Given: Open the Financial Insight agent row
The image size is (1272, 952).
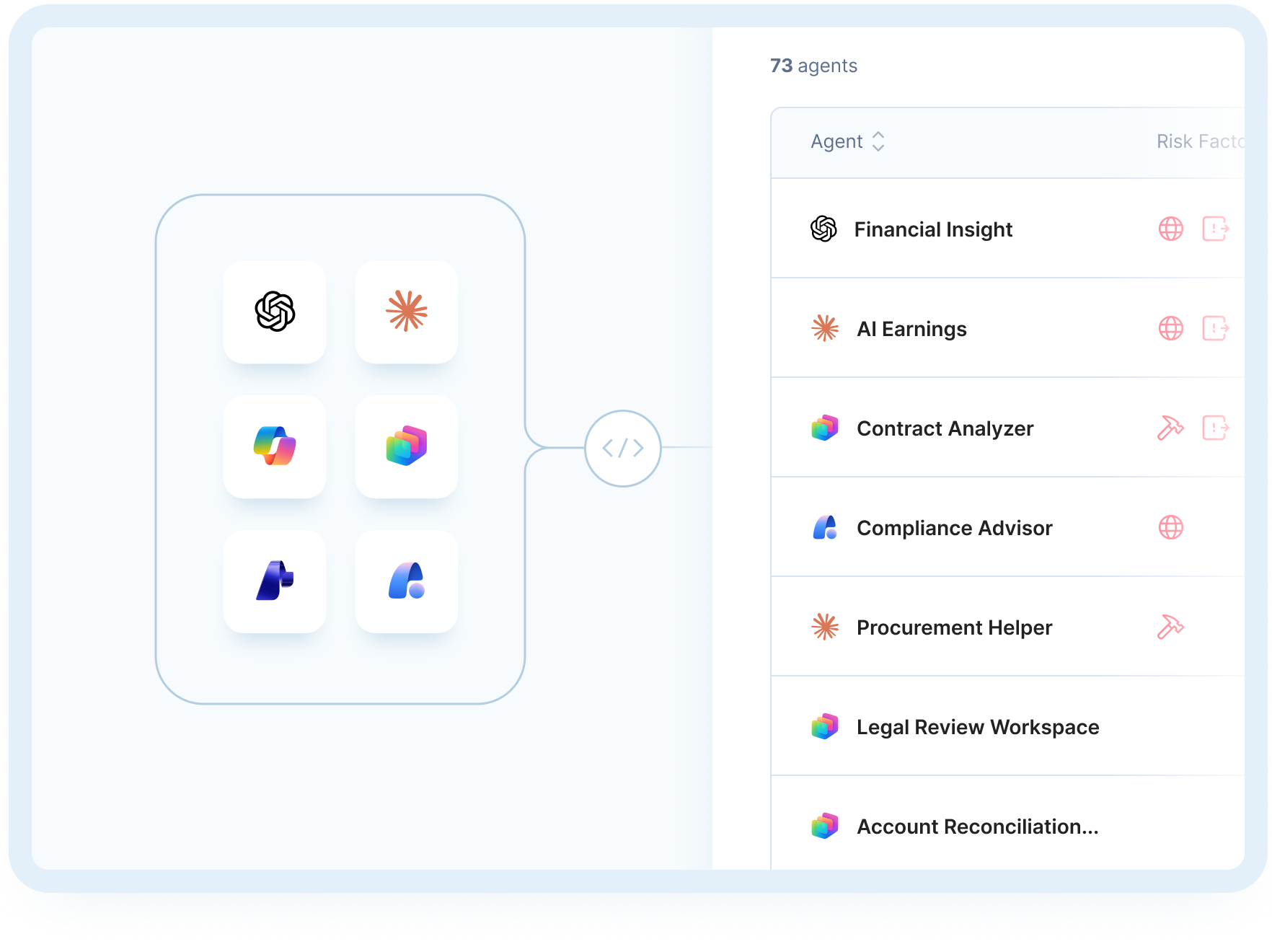Looking at the screenshot, I should [1008, 229].
